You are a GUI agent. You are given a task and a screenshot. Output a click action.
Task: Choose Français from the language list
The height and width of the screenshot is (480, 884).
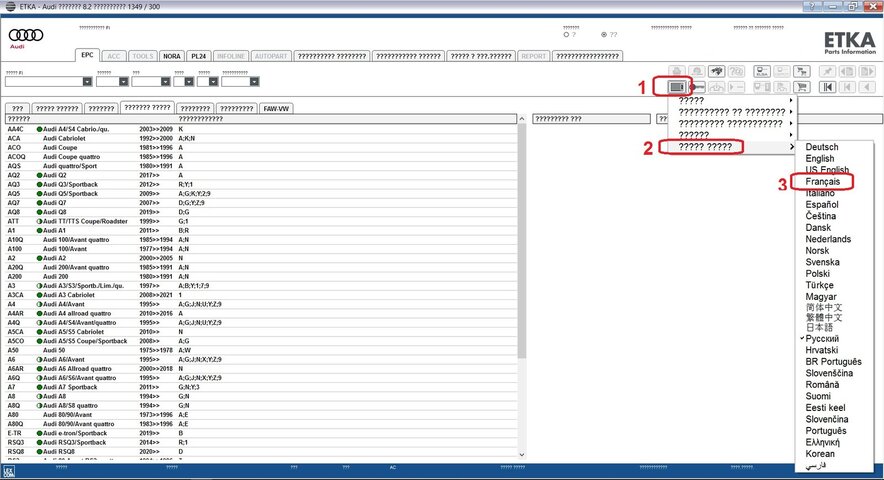coord(823,182)
